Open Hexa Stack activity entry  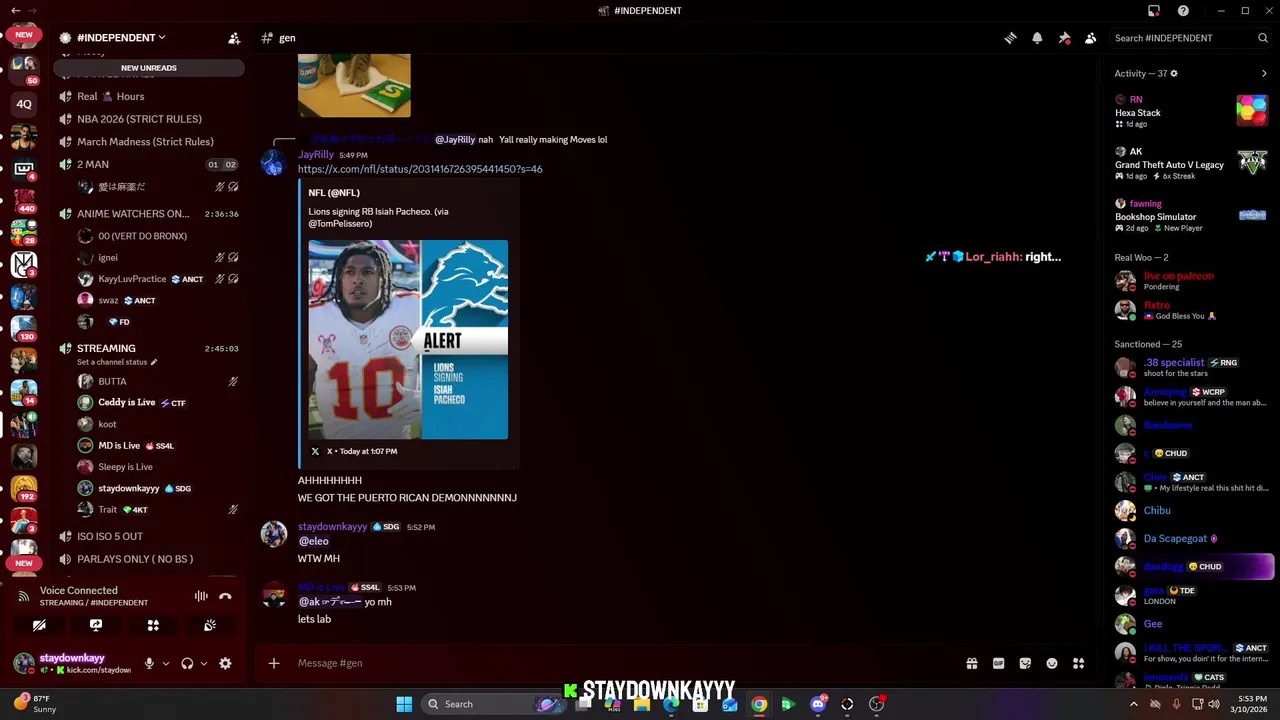pyautogui.click(x=1191, y=111)
